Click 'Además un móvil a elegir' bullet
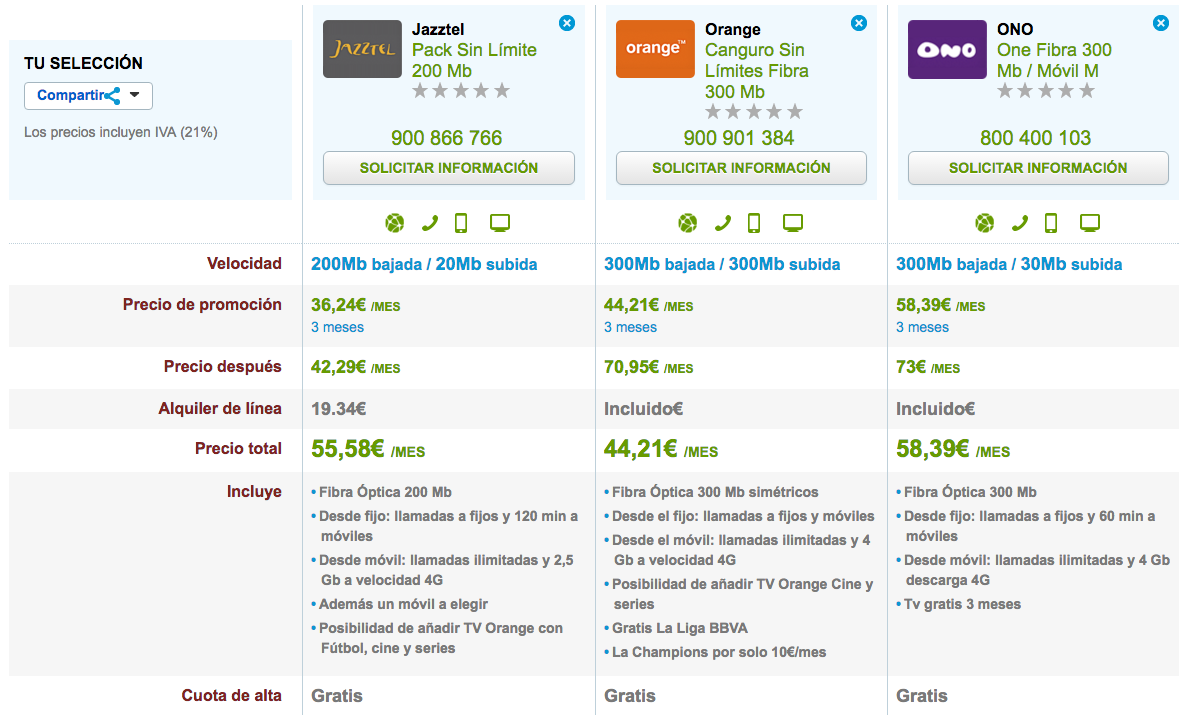This screenshot has width=1183, height=715. [403, 604]
